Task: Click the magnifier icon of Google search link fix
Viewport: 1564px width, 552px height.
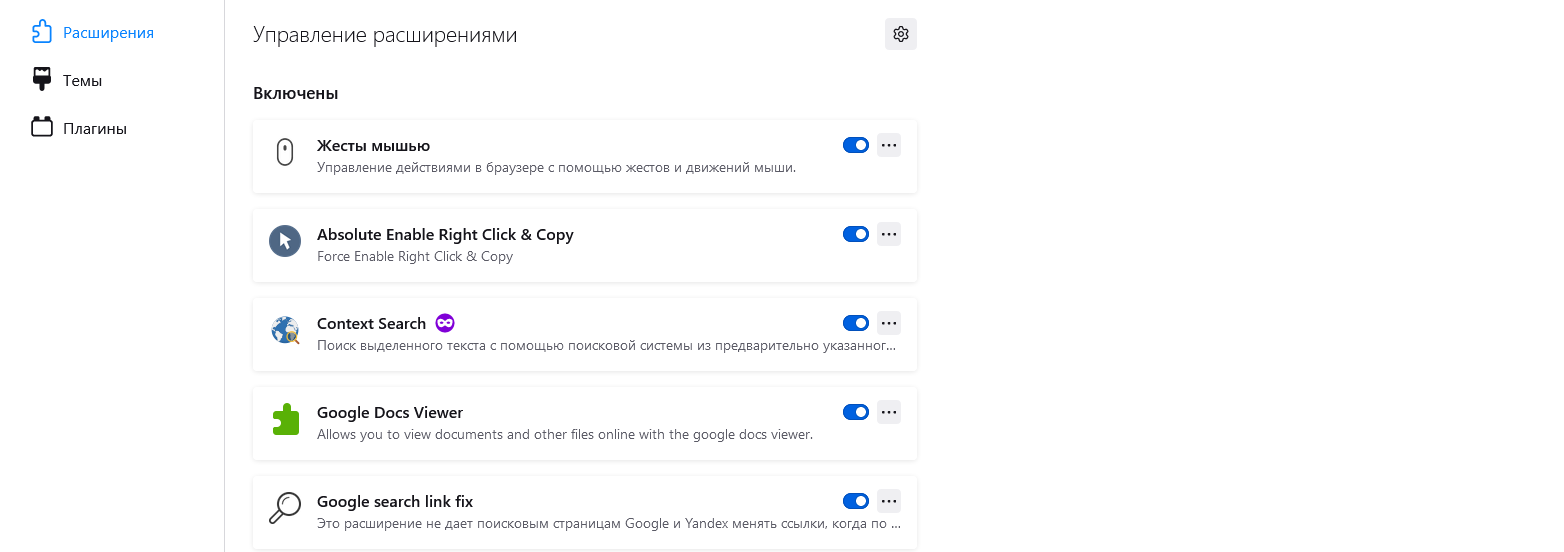Action: 285,508
